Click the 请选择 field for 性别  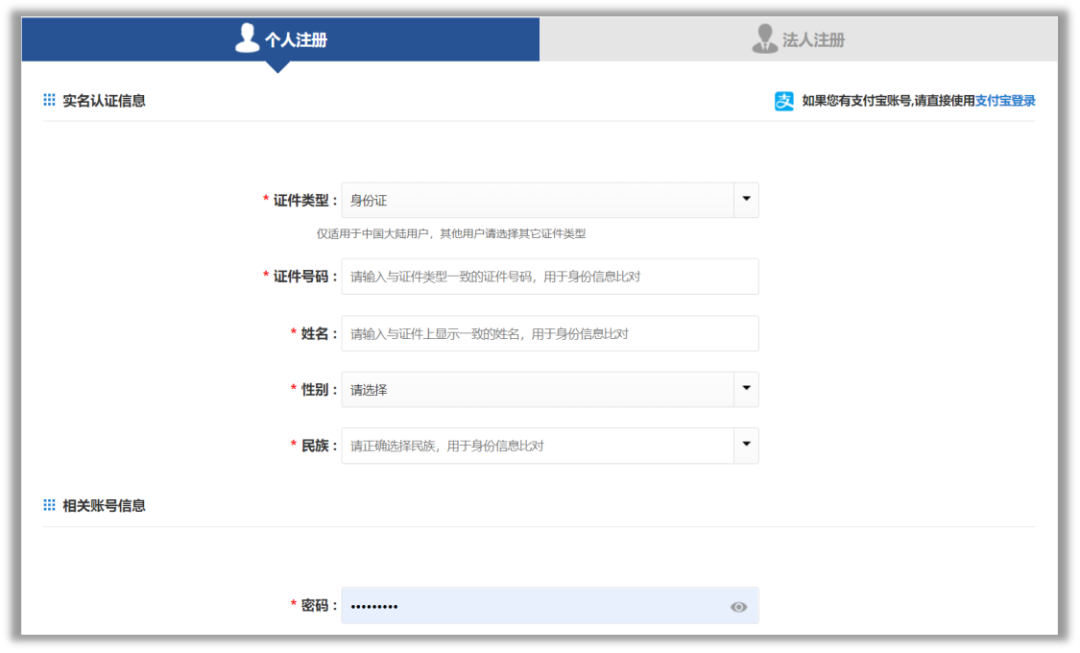click(537, 389)
